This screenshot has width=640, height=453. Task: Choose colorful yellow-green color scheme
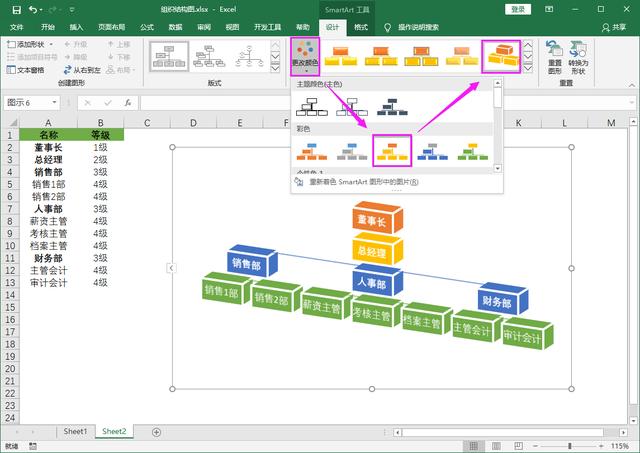tap(473, 151)
